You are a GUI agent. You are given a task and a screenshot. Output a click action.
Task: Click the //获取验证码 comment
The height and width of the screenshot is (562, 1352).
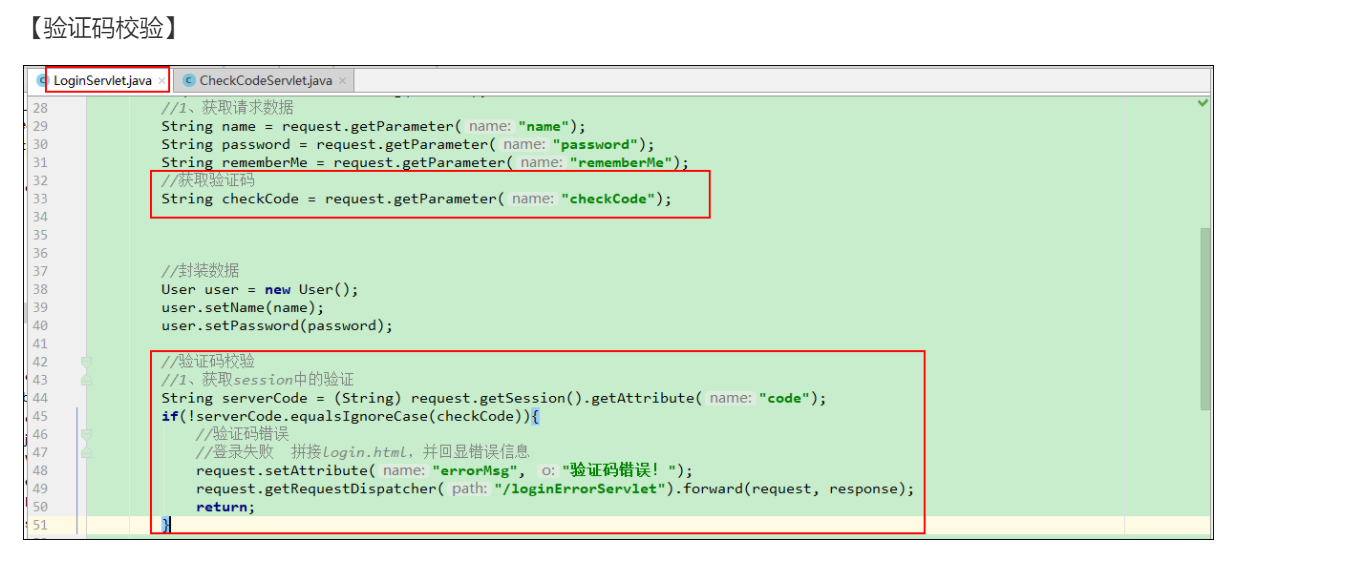pyautogui.click(x=208, y=180)
